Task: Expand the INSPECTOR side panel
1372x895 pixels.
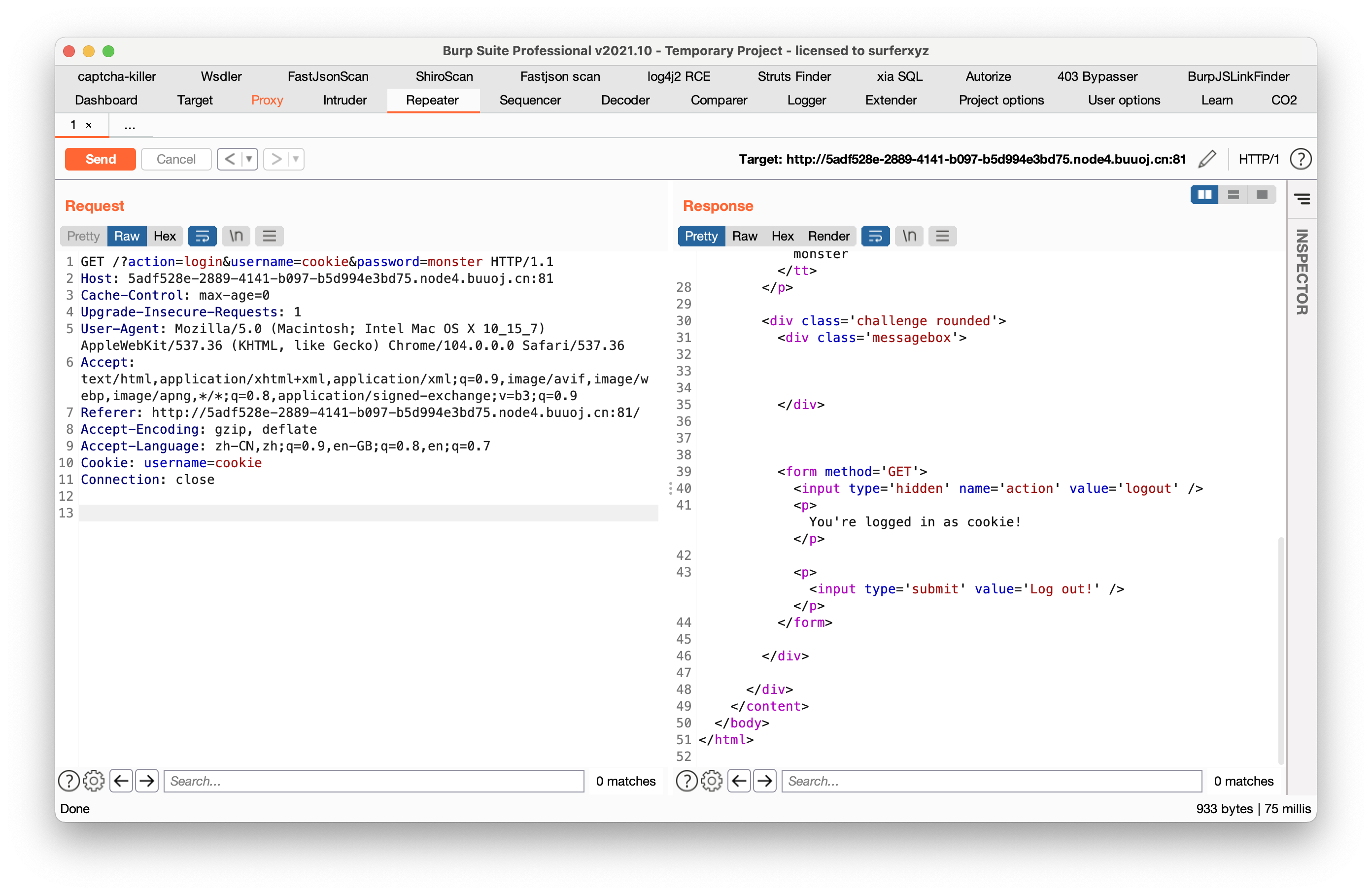Action: pos(1301,272)
